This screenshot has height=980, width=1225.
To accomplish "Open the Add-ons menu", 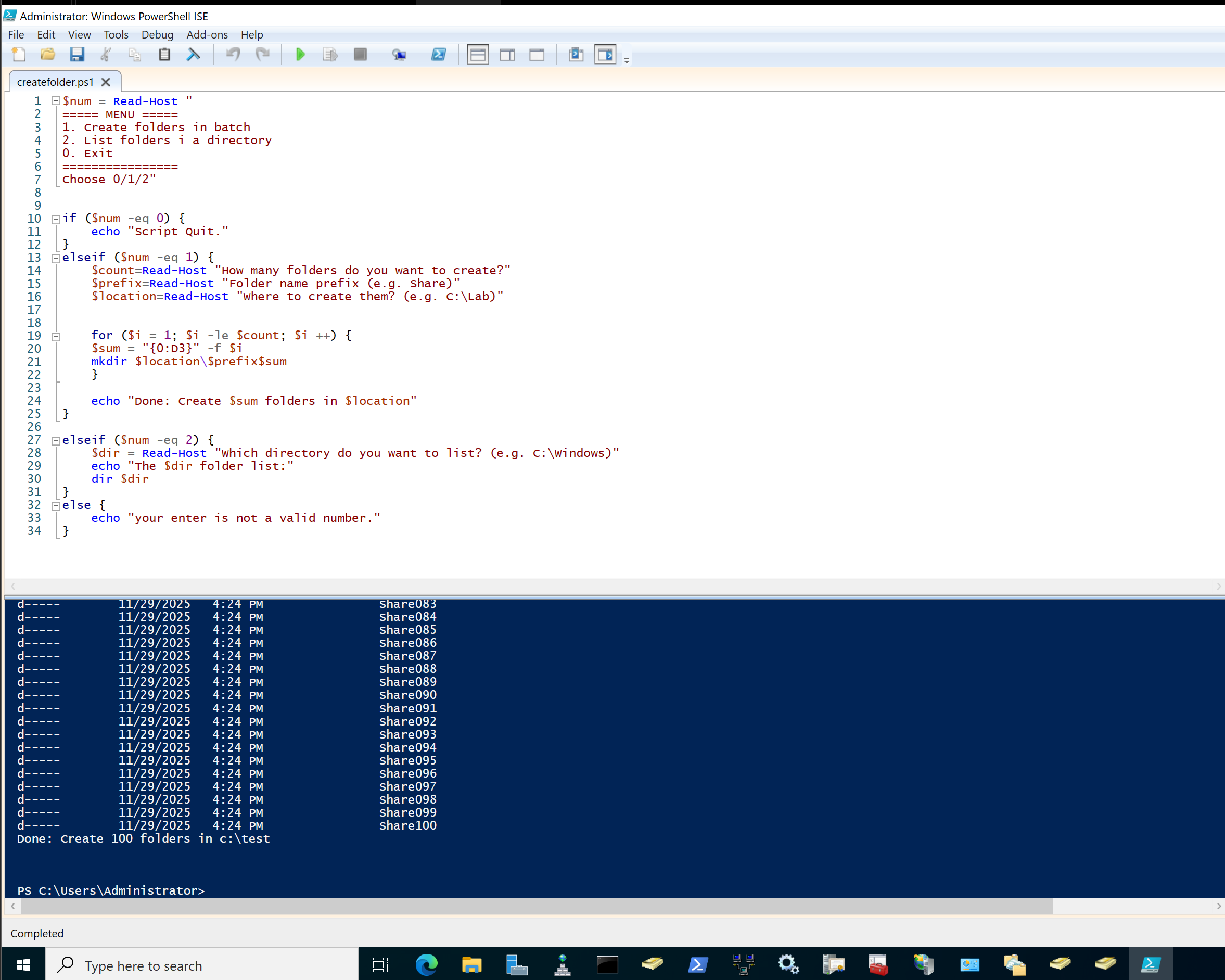I will [x=207, y=35].
